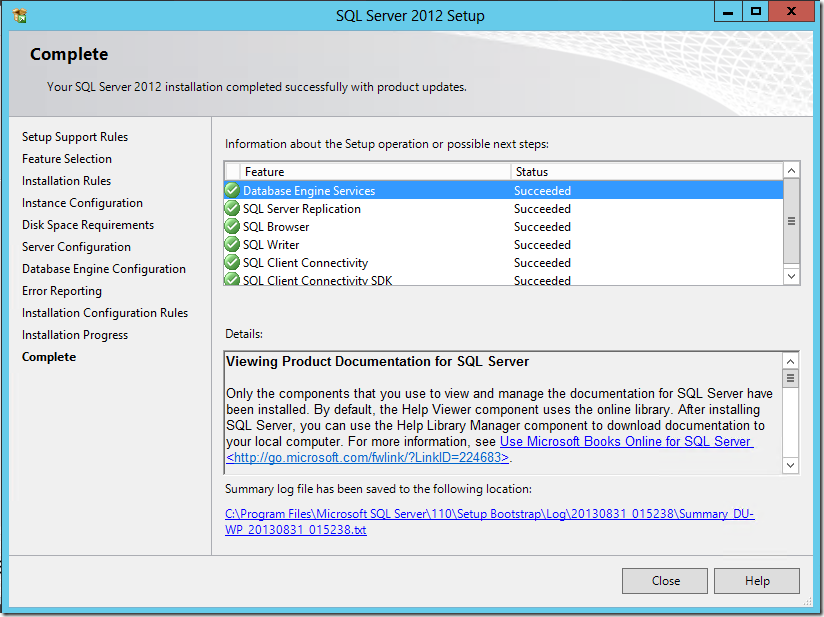Click the green check icon beside SQL Client Connectivity
This screenshot has width=824, height=617.
click(x=232, y=262)
